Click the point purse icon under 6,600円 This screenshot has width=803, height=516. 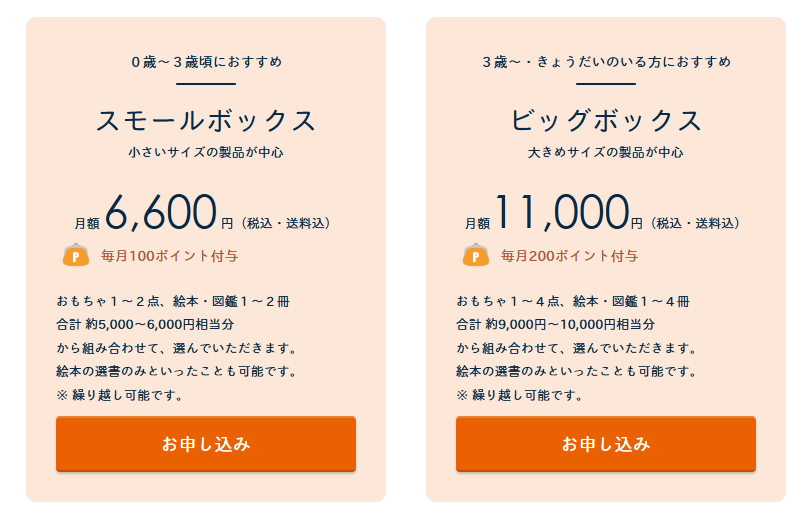(77, 256)
